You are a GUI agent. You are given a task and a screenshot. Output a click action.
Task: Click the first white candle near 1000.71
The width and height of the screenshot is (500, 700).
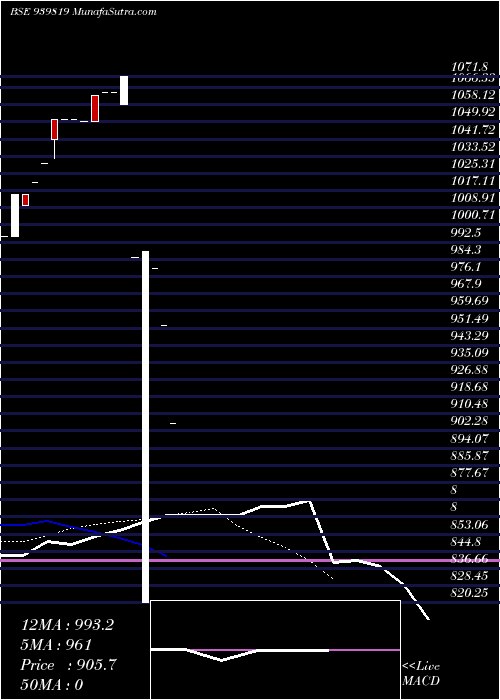tap(15, 215)
